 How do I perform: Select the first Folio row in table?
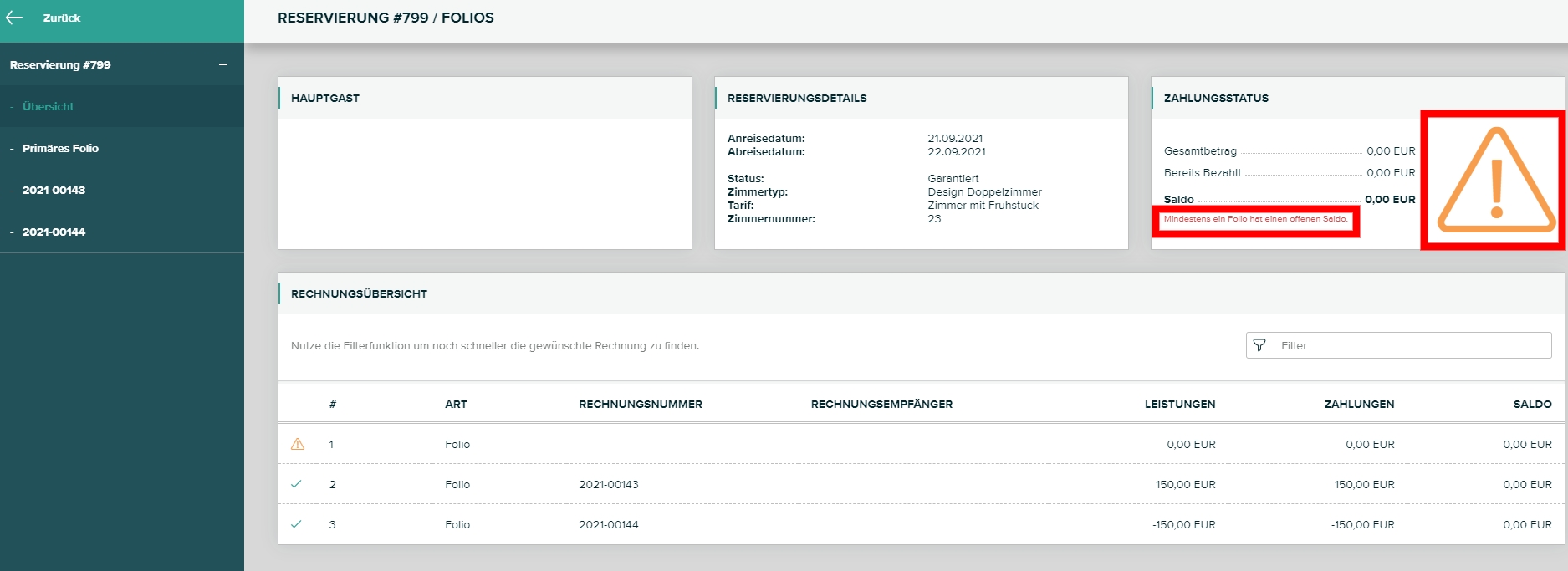point(457,444)
